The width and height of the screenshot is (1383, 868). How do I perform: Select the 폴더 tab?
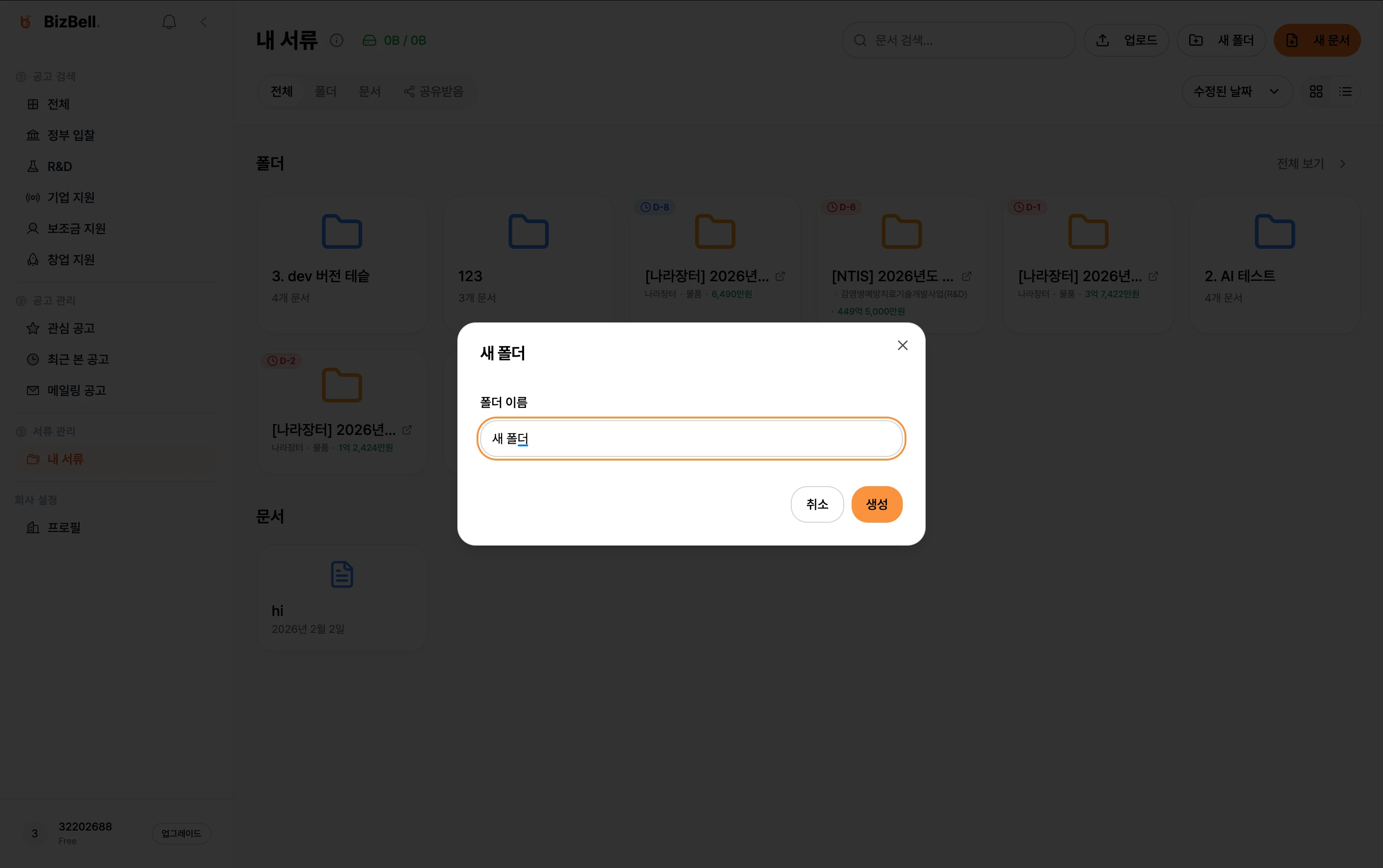326,91
